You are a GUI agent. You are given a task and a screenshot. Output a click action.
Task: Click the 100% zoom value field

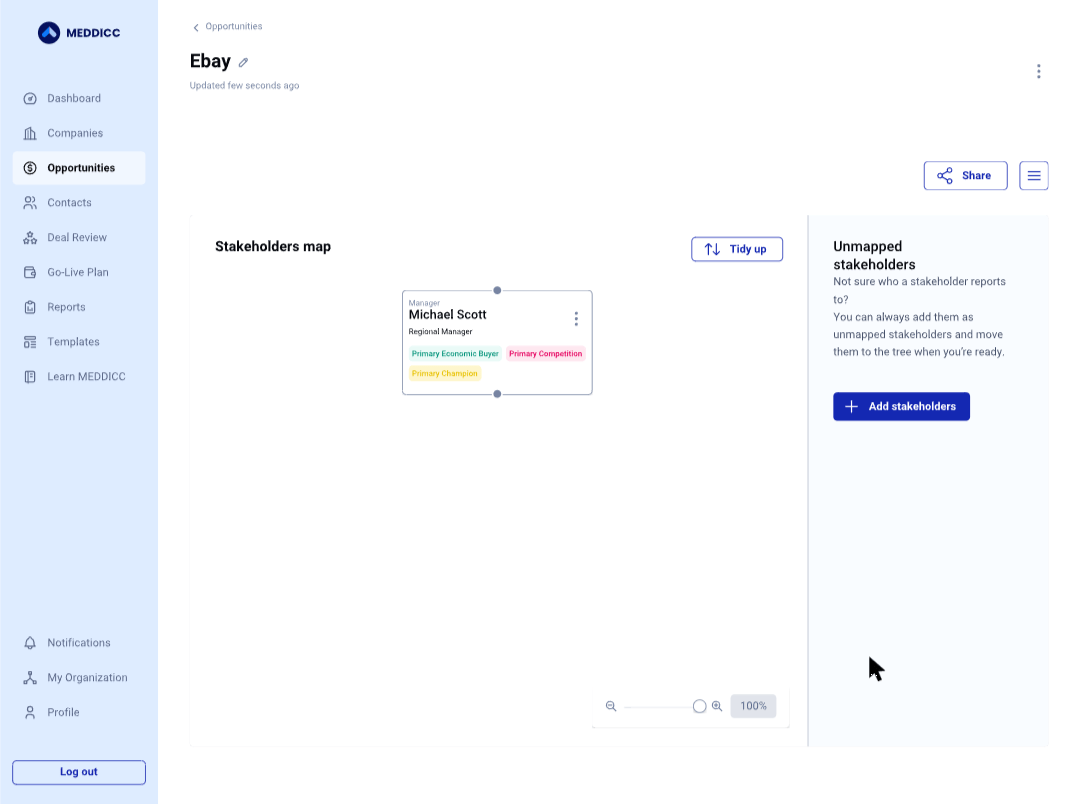click(754, 706)
